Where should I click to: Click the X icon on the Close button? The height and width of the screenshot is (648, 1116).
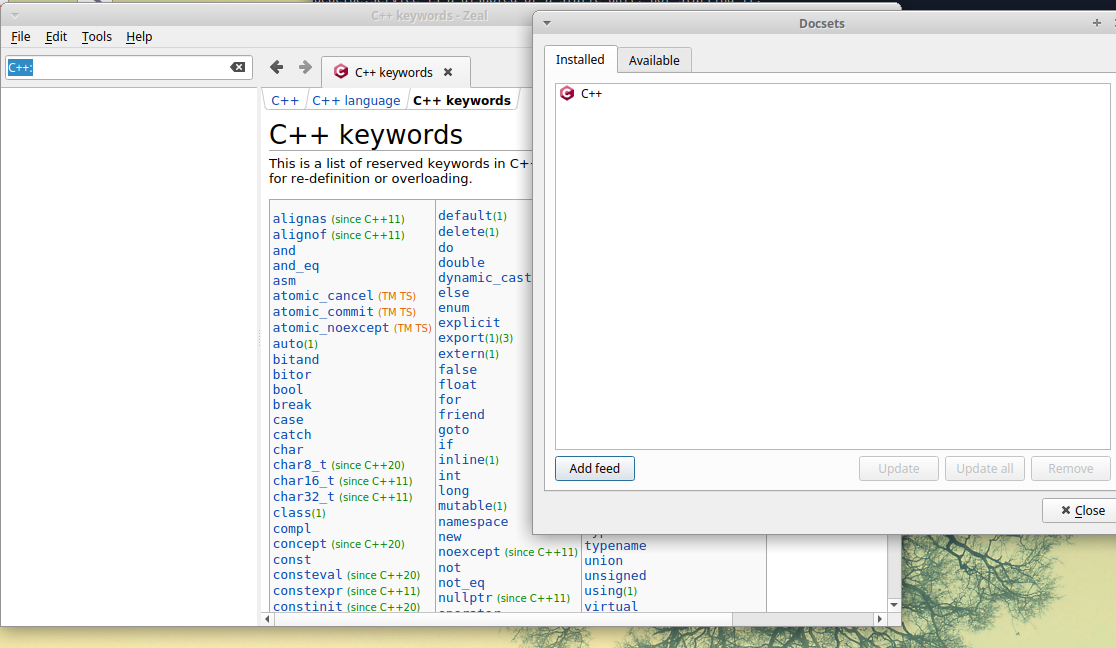point(1063,510)
